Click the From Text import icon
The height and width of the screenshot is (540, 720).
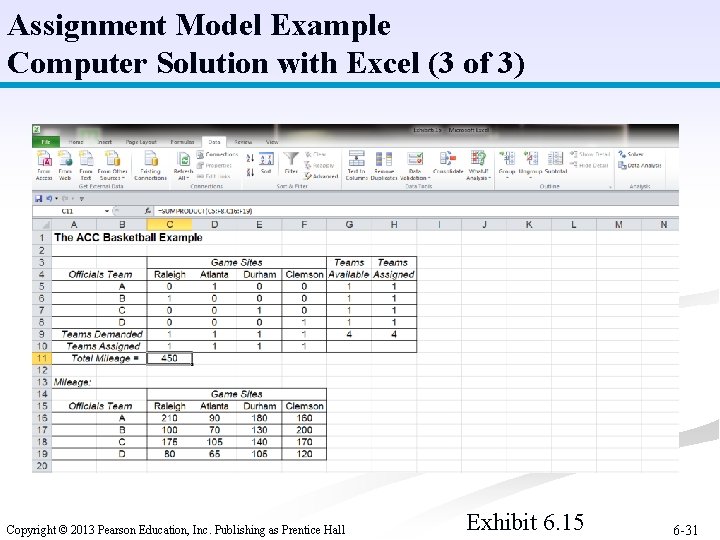click(x=86, y=165)
